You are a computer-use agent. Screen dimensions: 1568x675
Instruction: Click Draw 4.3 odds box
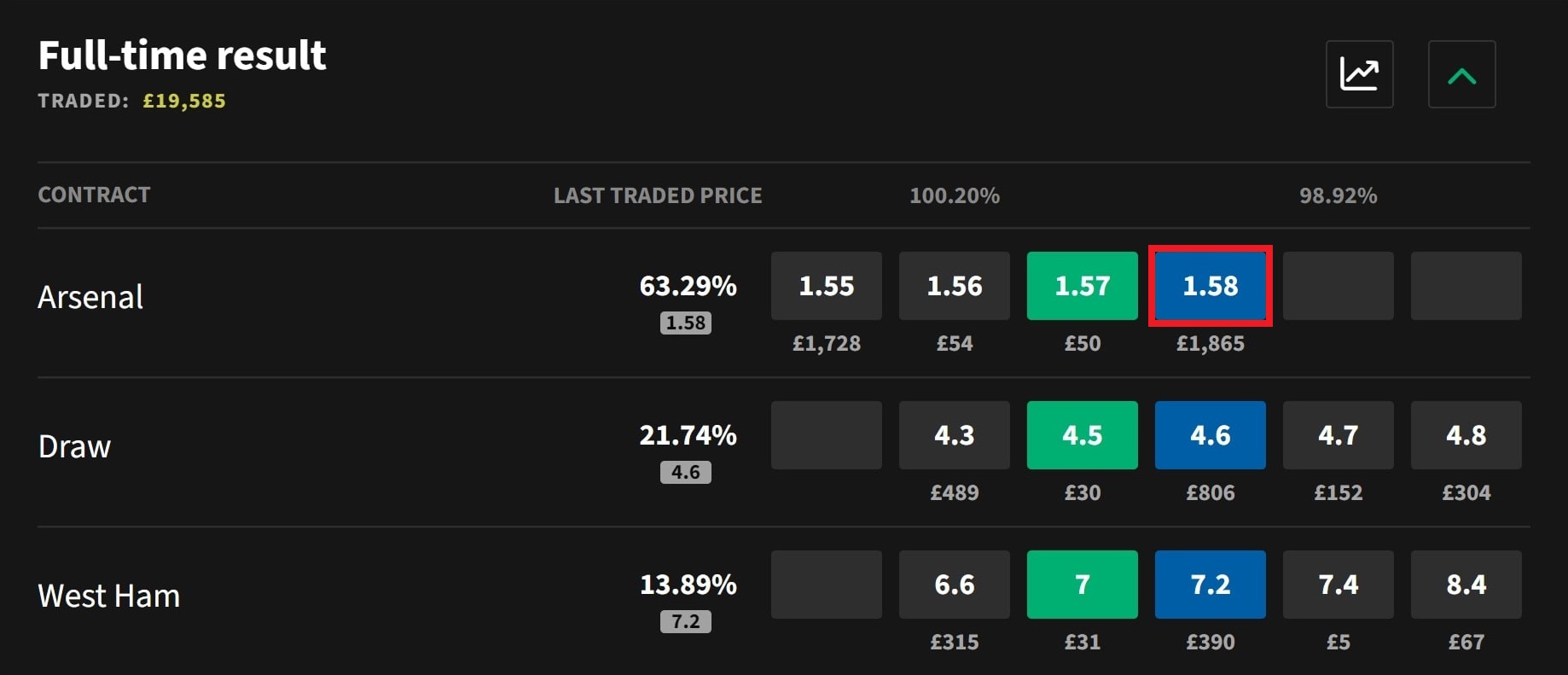954,435
